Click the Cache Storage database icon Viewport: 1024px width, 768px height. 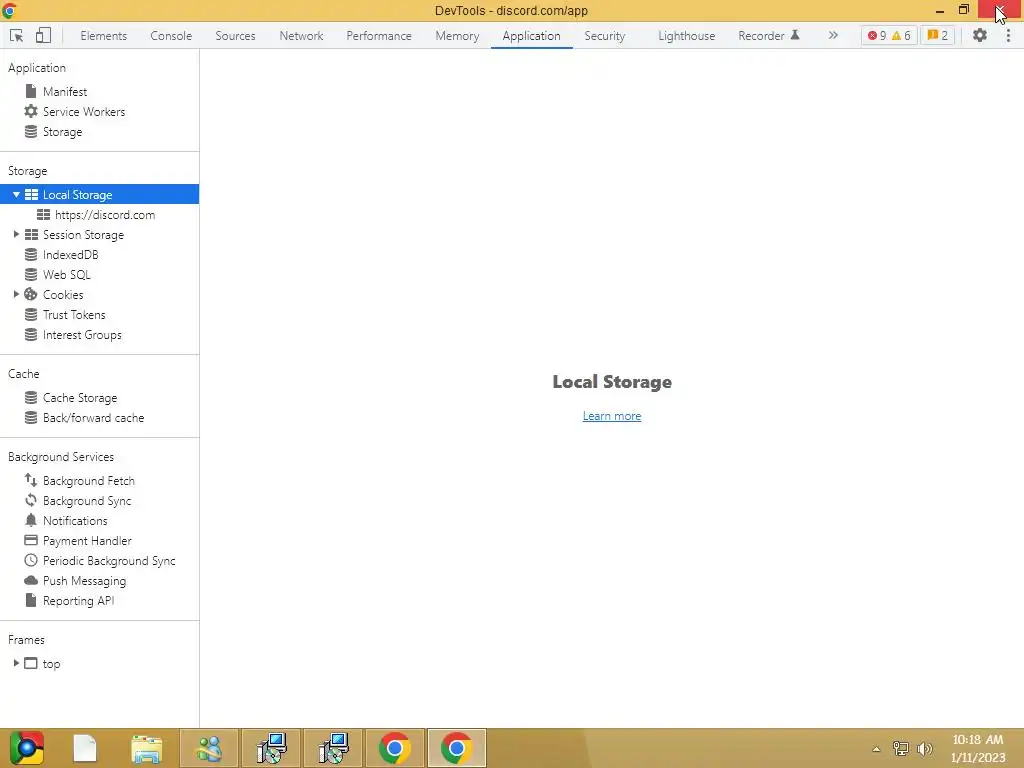click(31, 397)
